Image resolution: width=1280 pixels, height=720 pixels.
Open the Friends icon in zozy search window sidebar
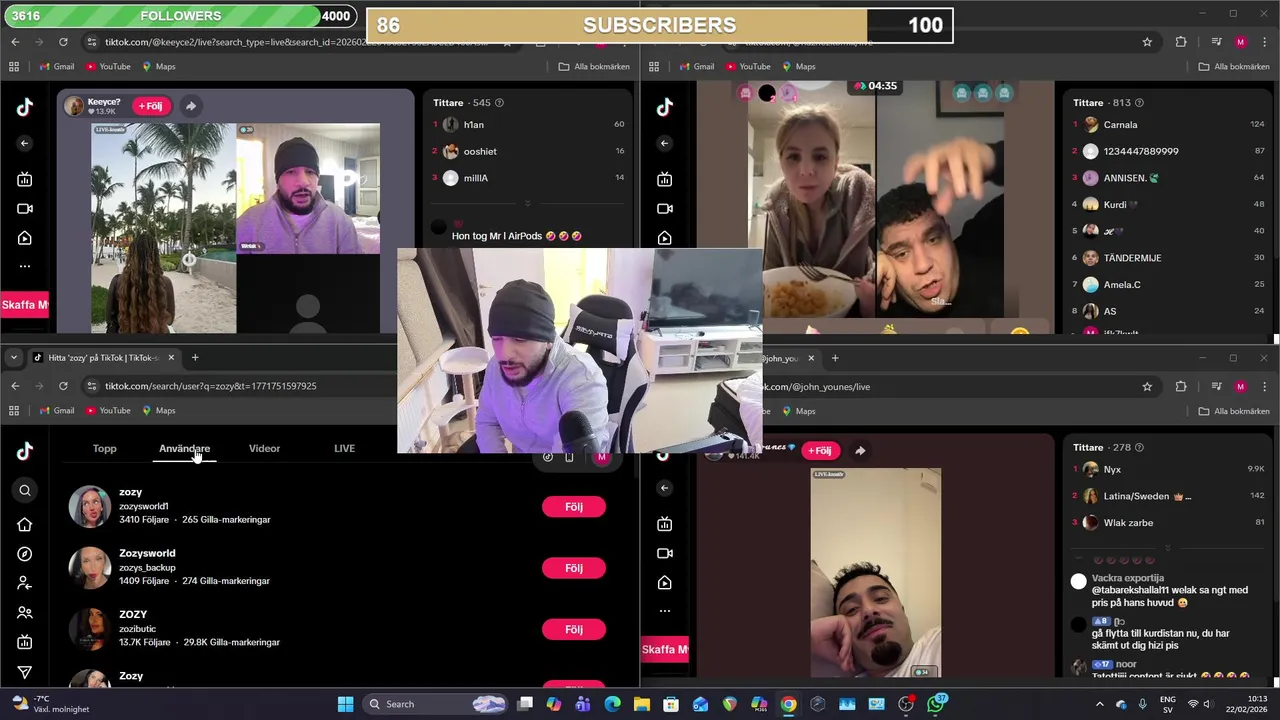coord(25,613)
